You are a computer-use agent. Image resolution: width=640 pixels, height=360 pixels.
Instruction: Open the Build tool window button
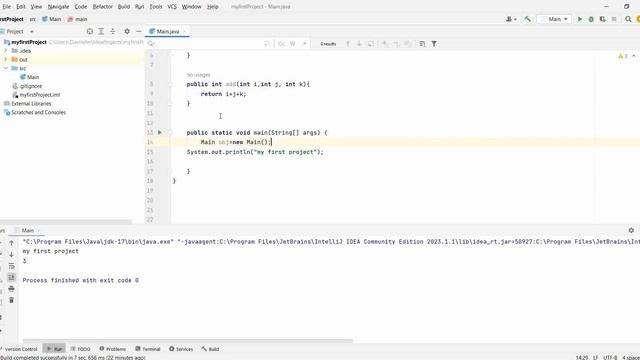tap(210, 349)
